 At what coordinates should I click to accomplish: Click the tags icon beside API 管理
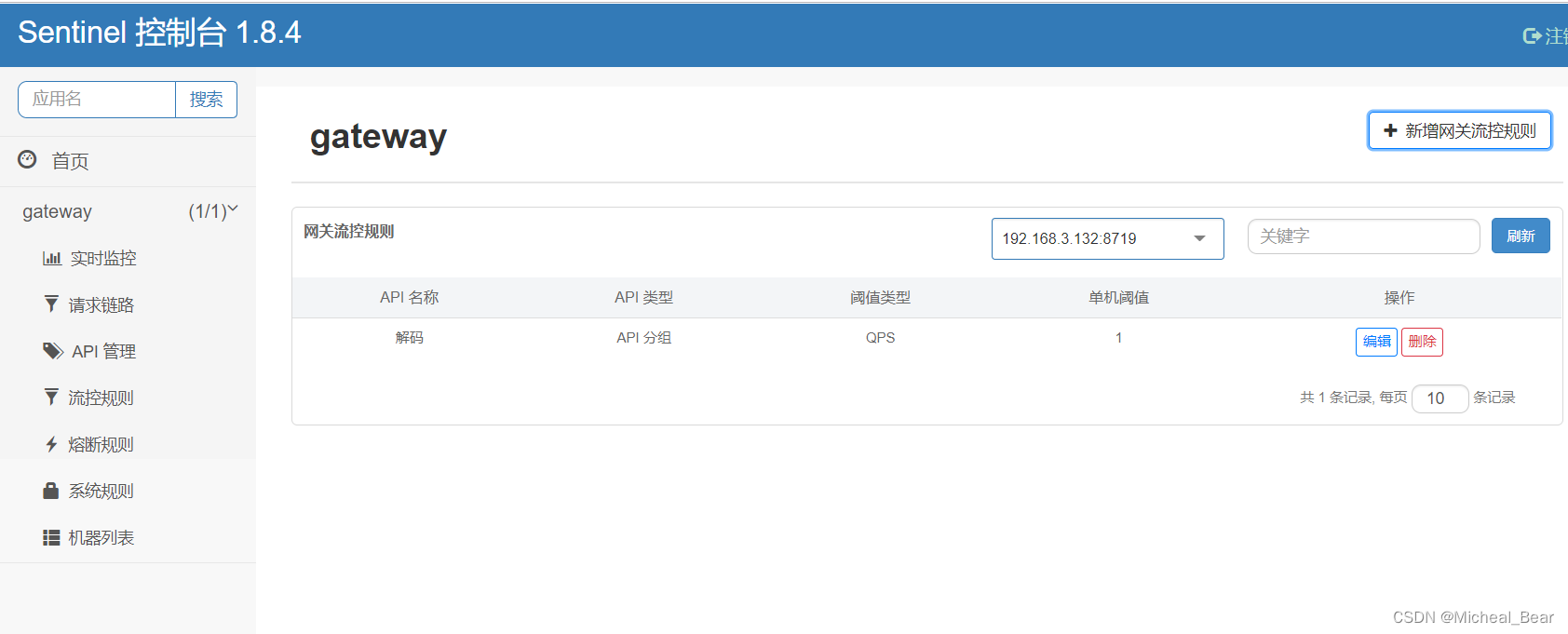point(53,351)
